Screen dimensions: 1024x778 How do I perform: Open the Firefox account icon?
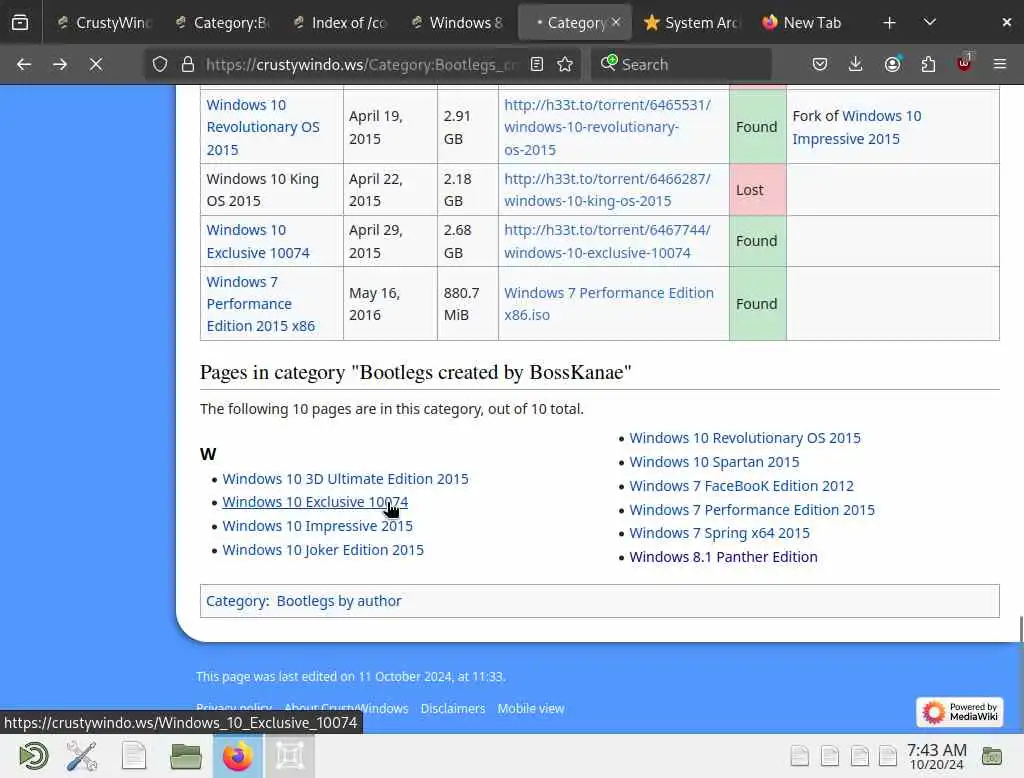coord(892,64)
